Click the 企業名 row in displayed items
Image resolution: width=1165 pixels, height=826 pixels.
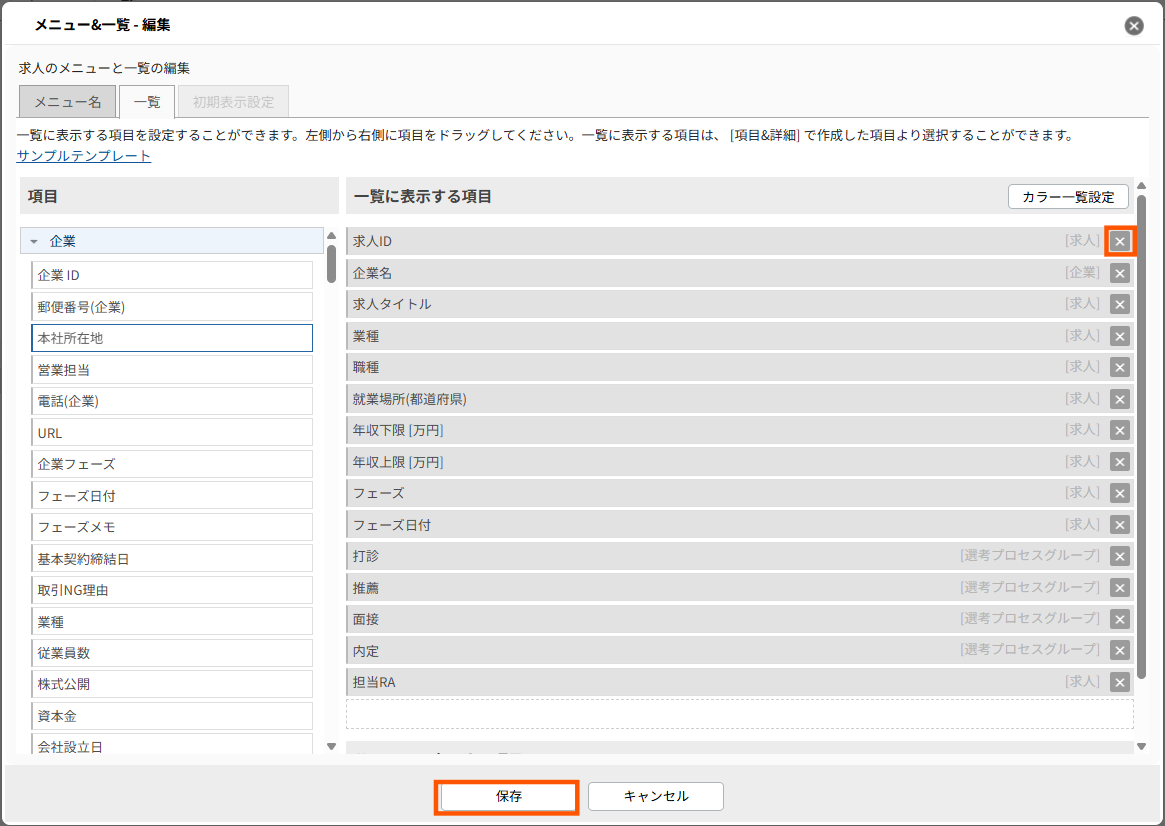click(740, 273)
